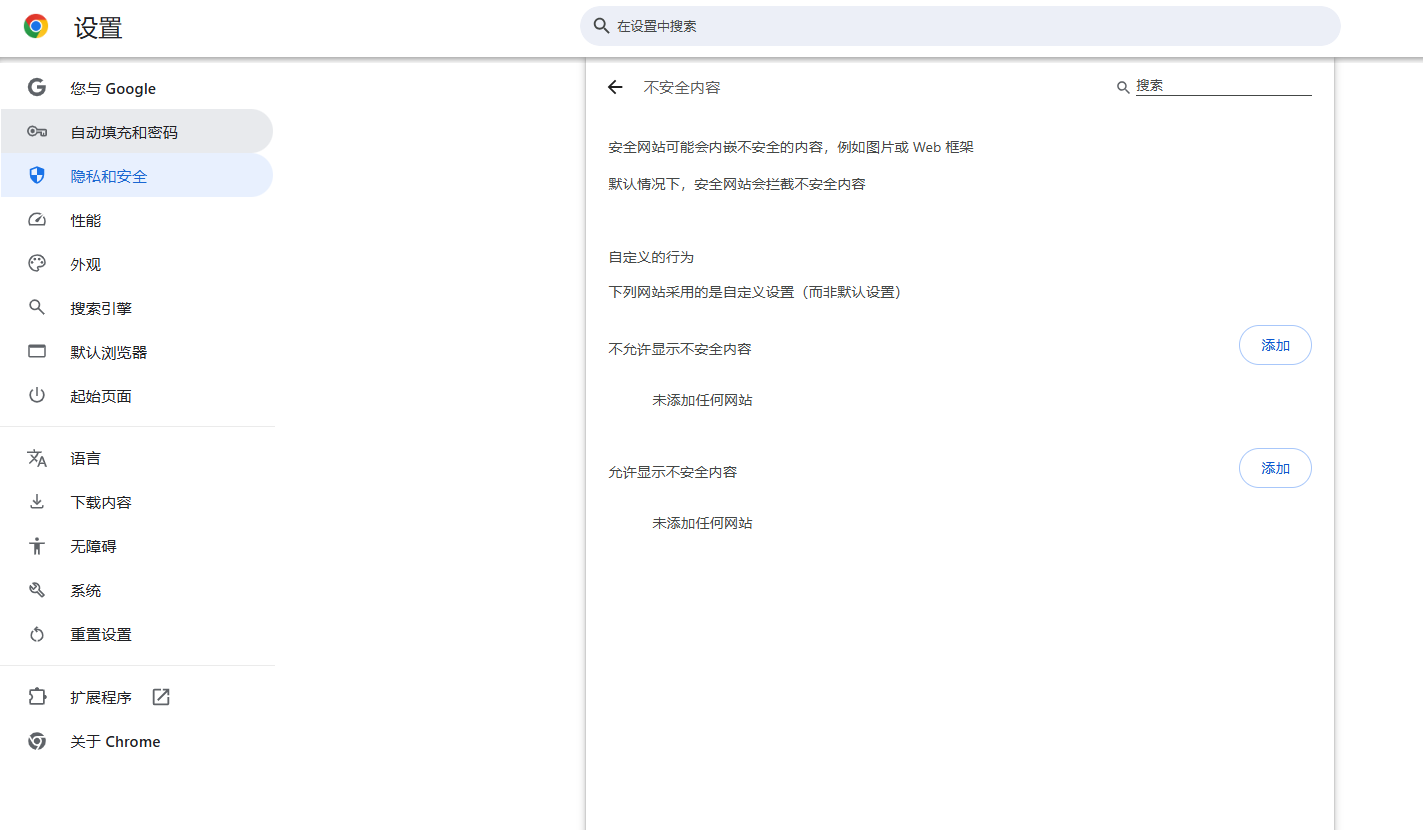Select 隐私和安全 in the sidebar
The image size is (1423, 830).
tap(137, 176)
